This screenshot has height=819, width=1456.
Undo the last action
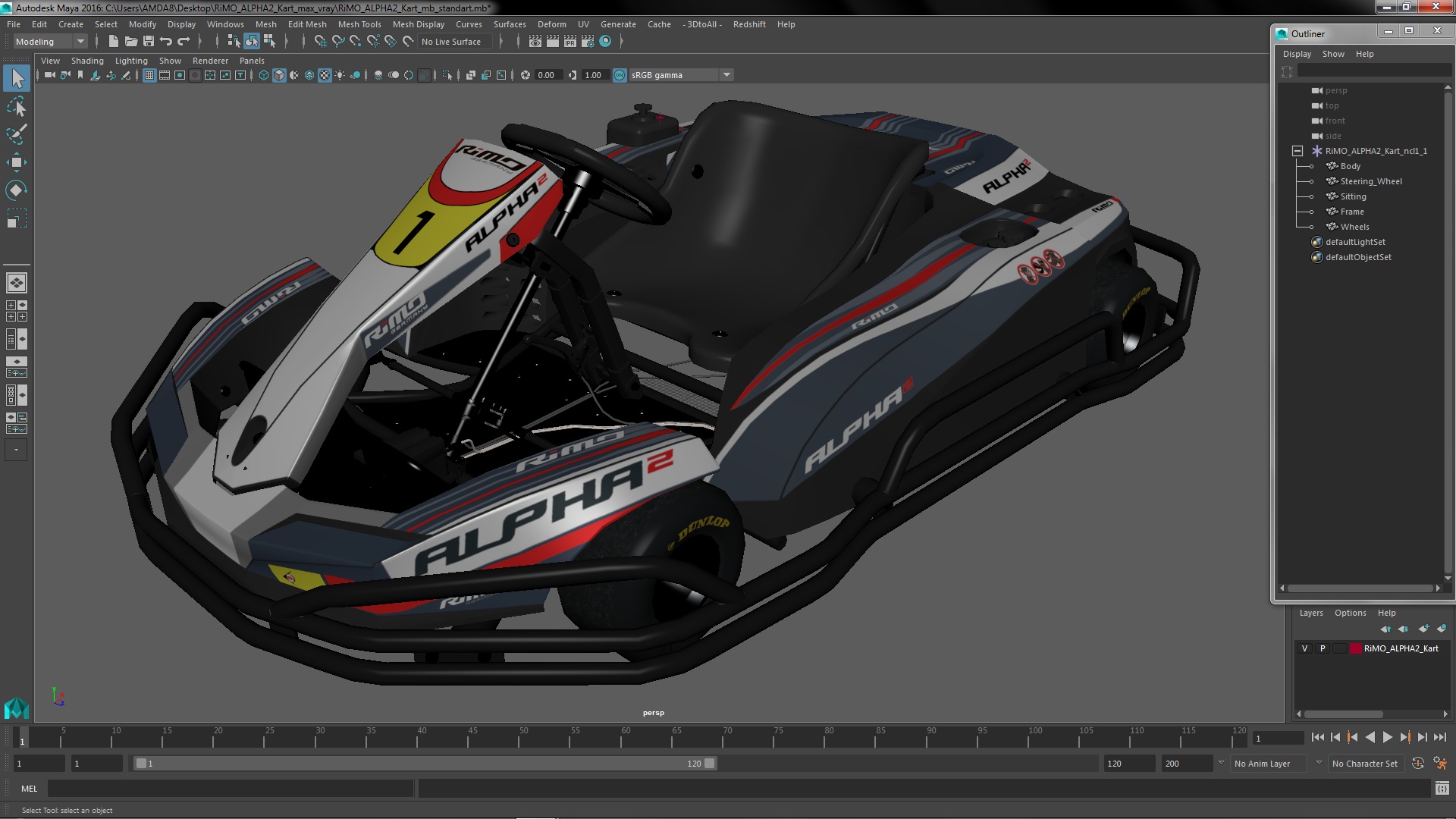pyautogui.click(x=166, y=42)
